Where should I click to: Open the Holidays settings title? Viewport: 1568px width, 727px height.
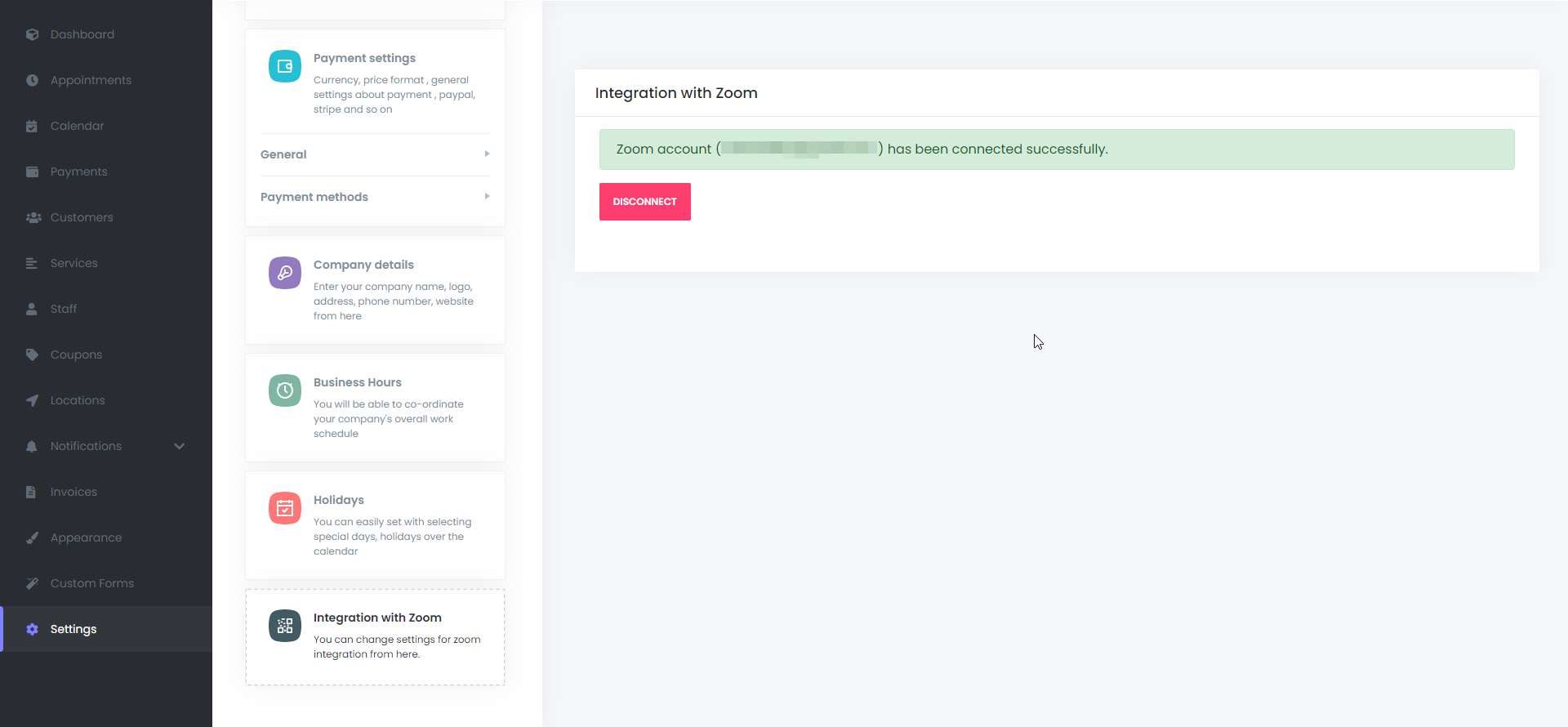point(338,500)
